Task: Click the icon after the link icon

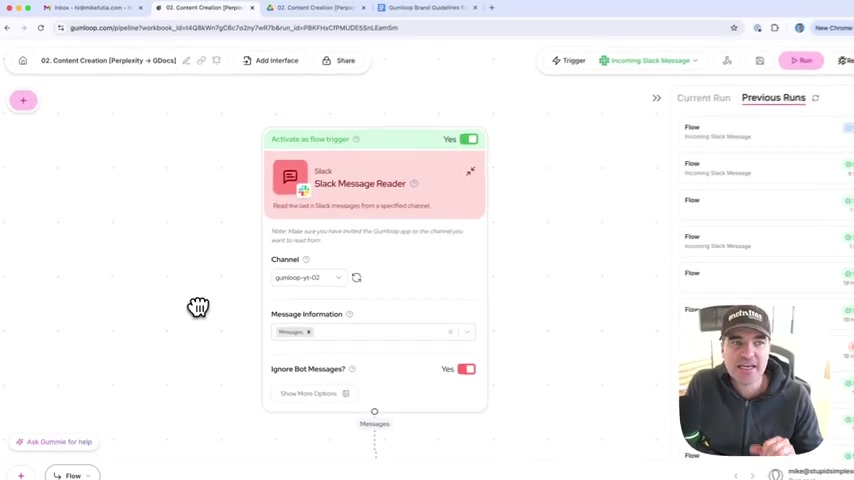Action: [x=217, y=60]
